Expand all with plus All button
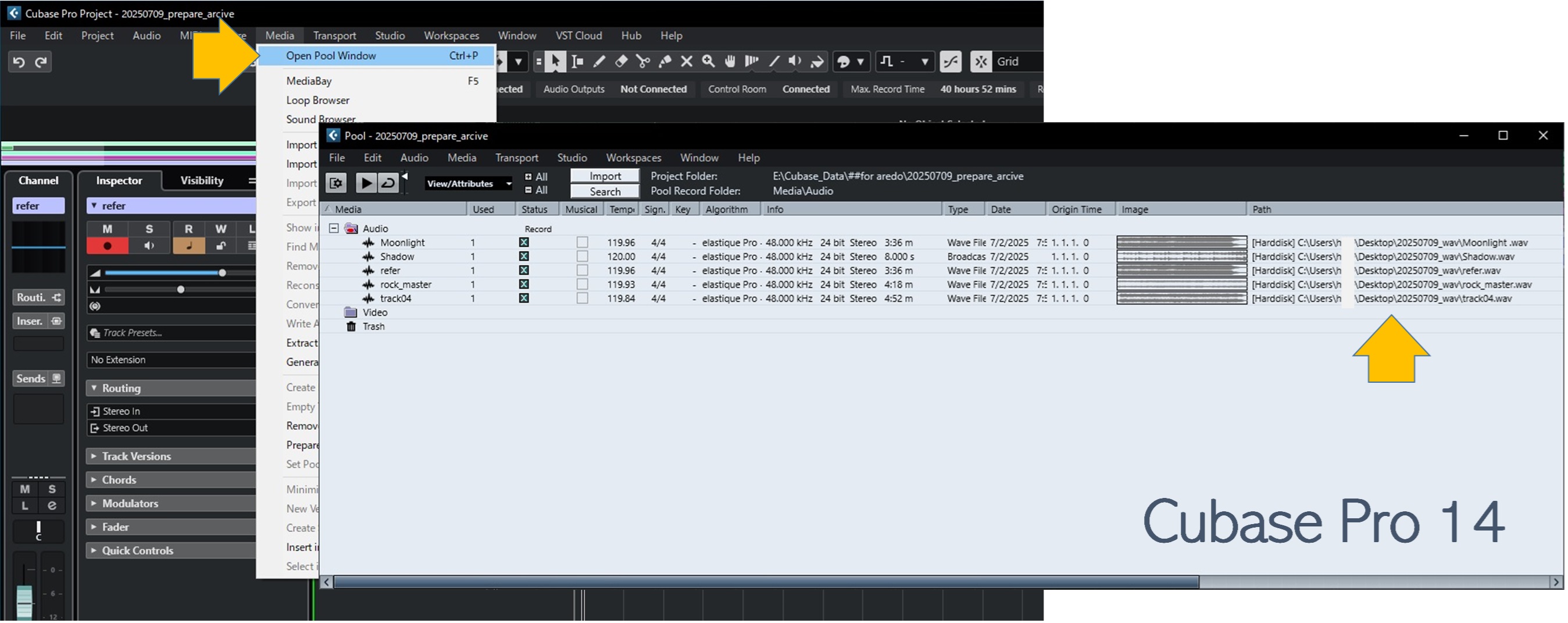The height and width of the screenshot is (623, 1568). click(536, 177)
